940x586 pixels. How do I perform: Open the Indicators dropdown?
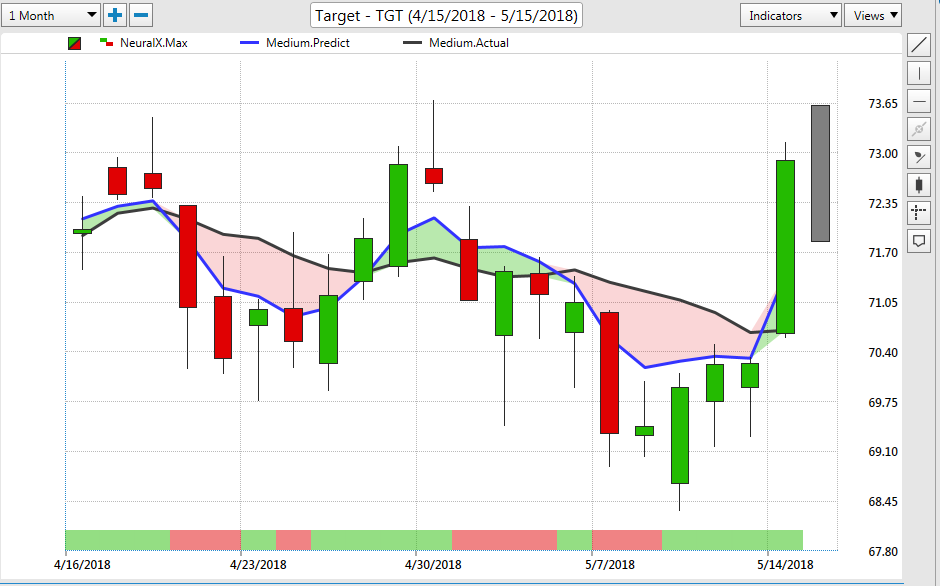pos(791,15)
